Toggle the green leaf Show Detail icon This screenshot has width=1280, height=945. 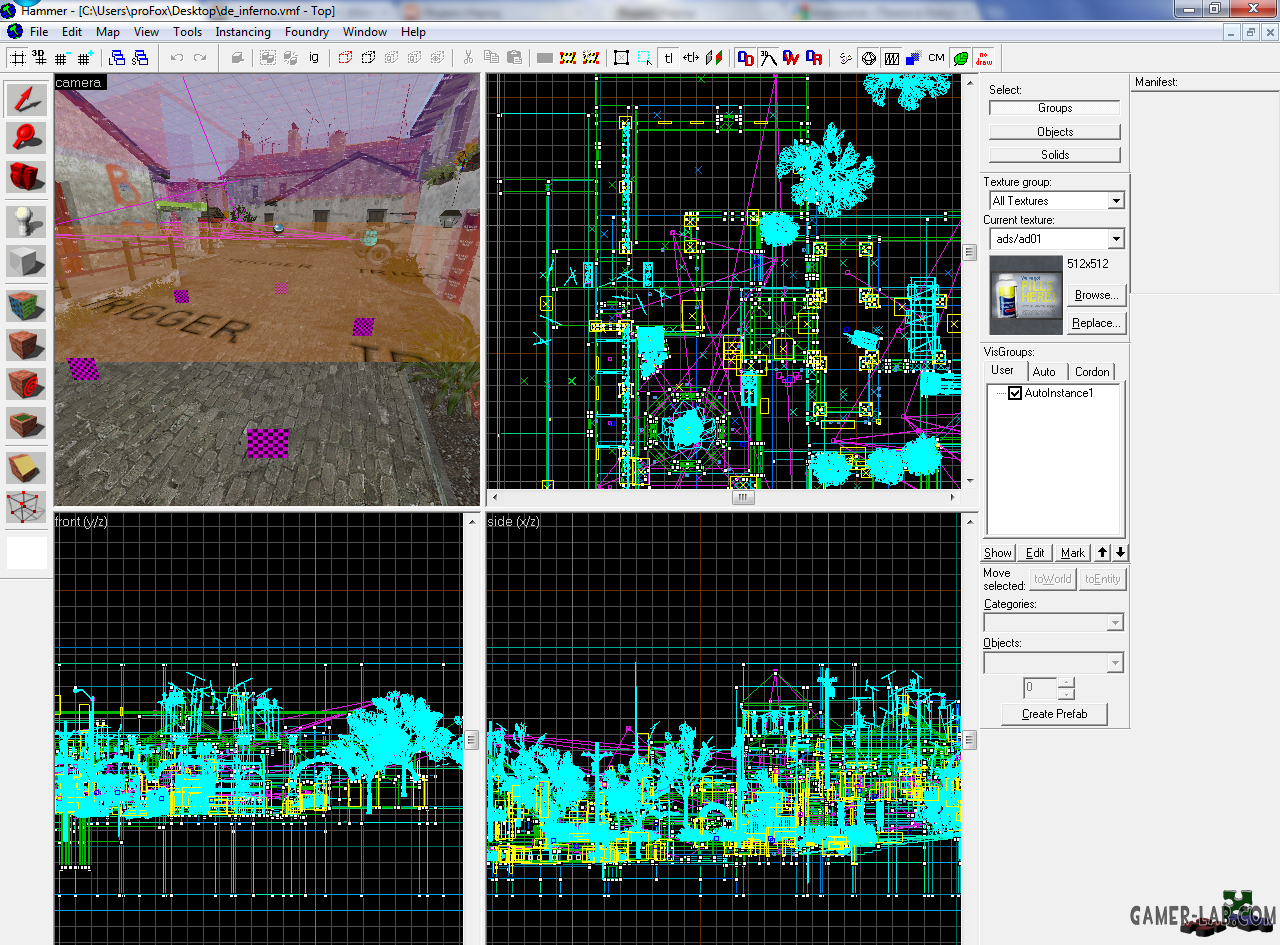coord(960,58)
